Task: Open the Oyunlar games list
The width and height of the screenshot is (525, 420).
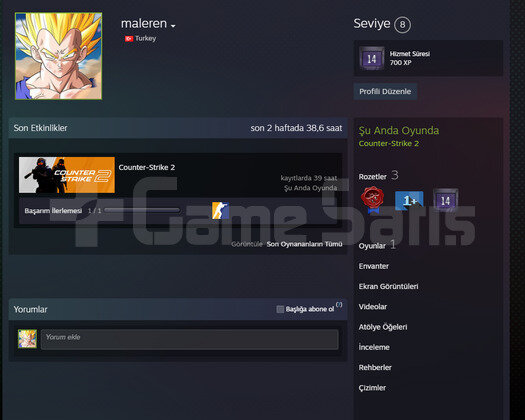Action: 377,245
